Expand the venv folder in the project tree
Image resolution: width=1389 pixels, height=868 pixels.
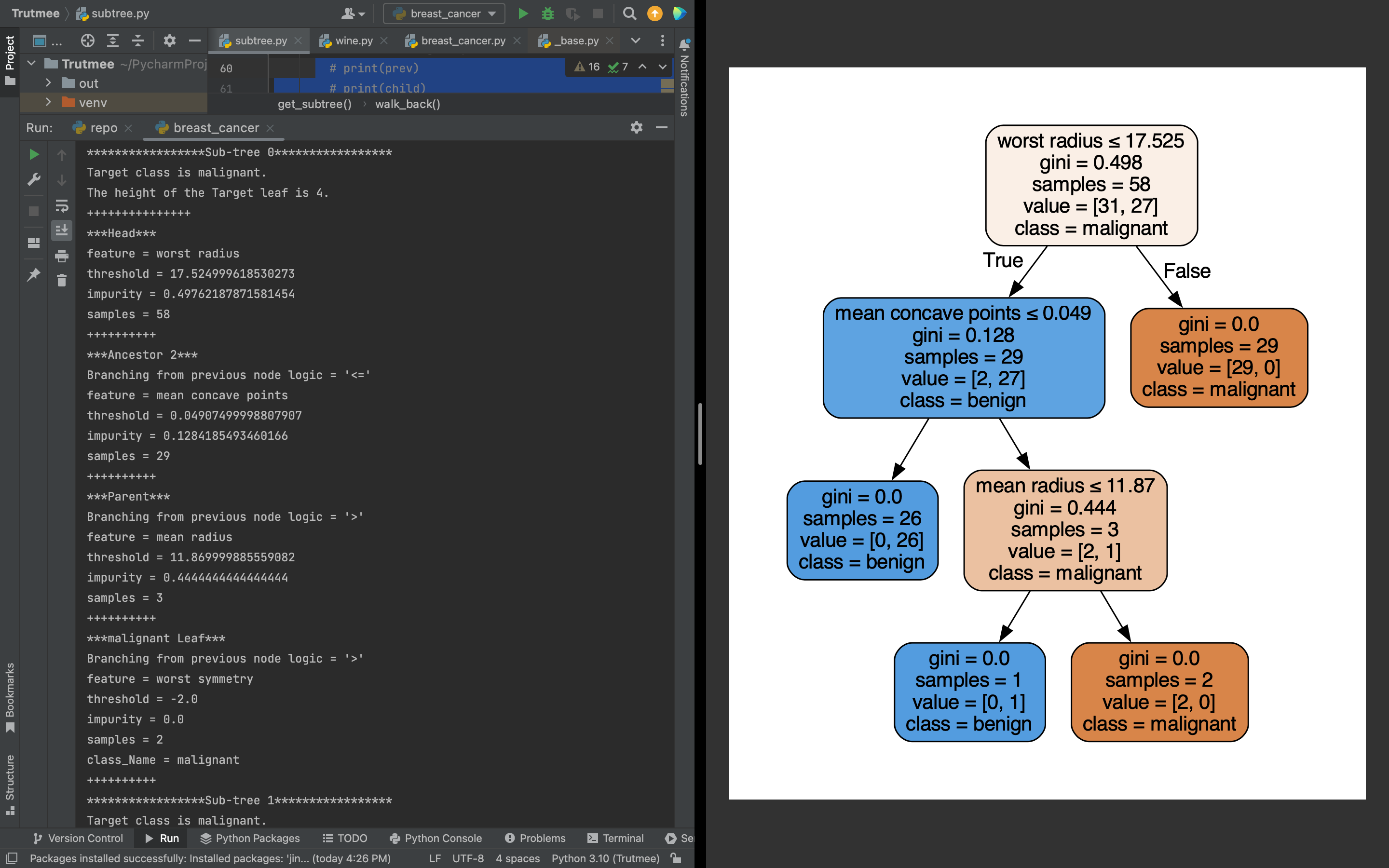(x=49, y=102)
